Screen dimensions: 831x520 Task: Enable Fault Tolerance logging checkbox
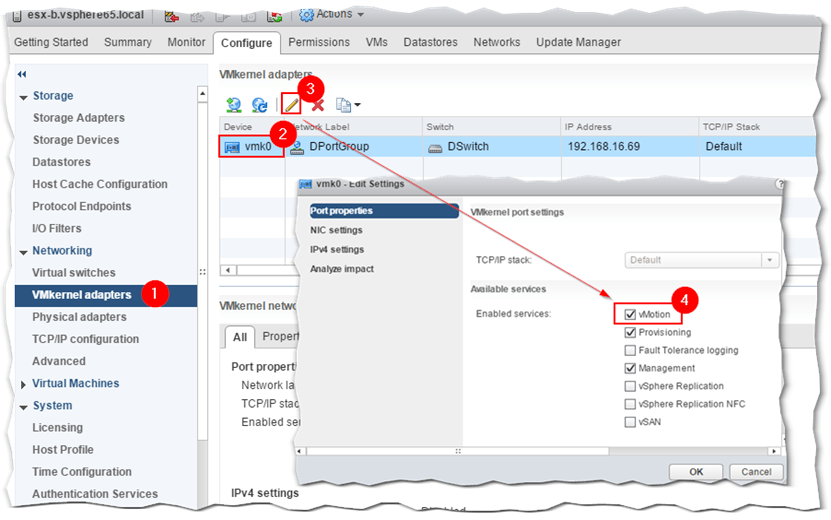point(630,350)
